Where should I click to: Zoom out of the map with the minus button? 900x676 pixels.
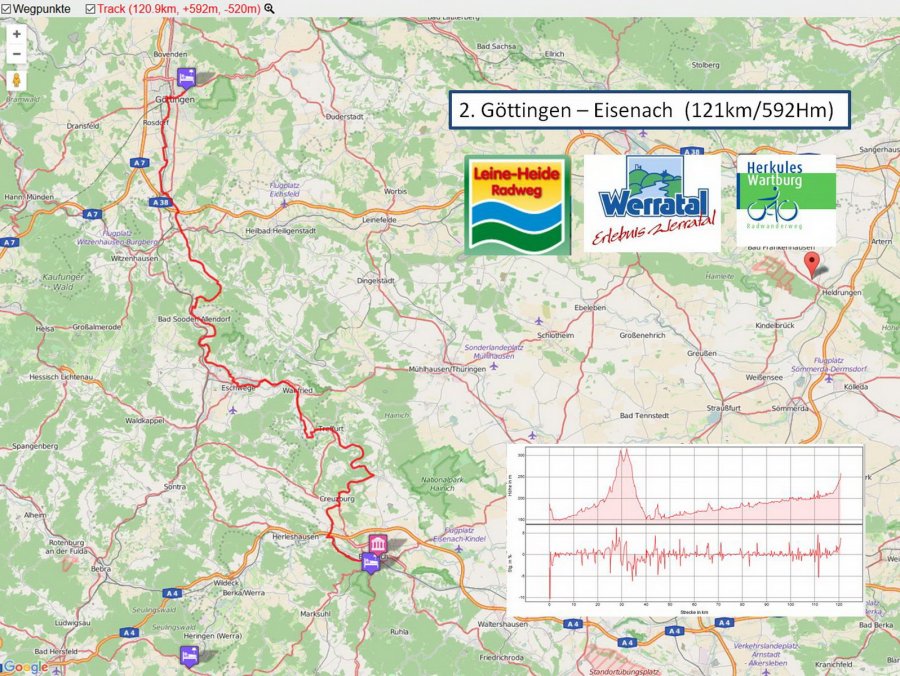(x=17, y=54)
